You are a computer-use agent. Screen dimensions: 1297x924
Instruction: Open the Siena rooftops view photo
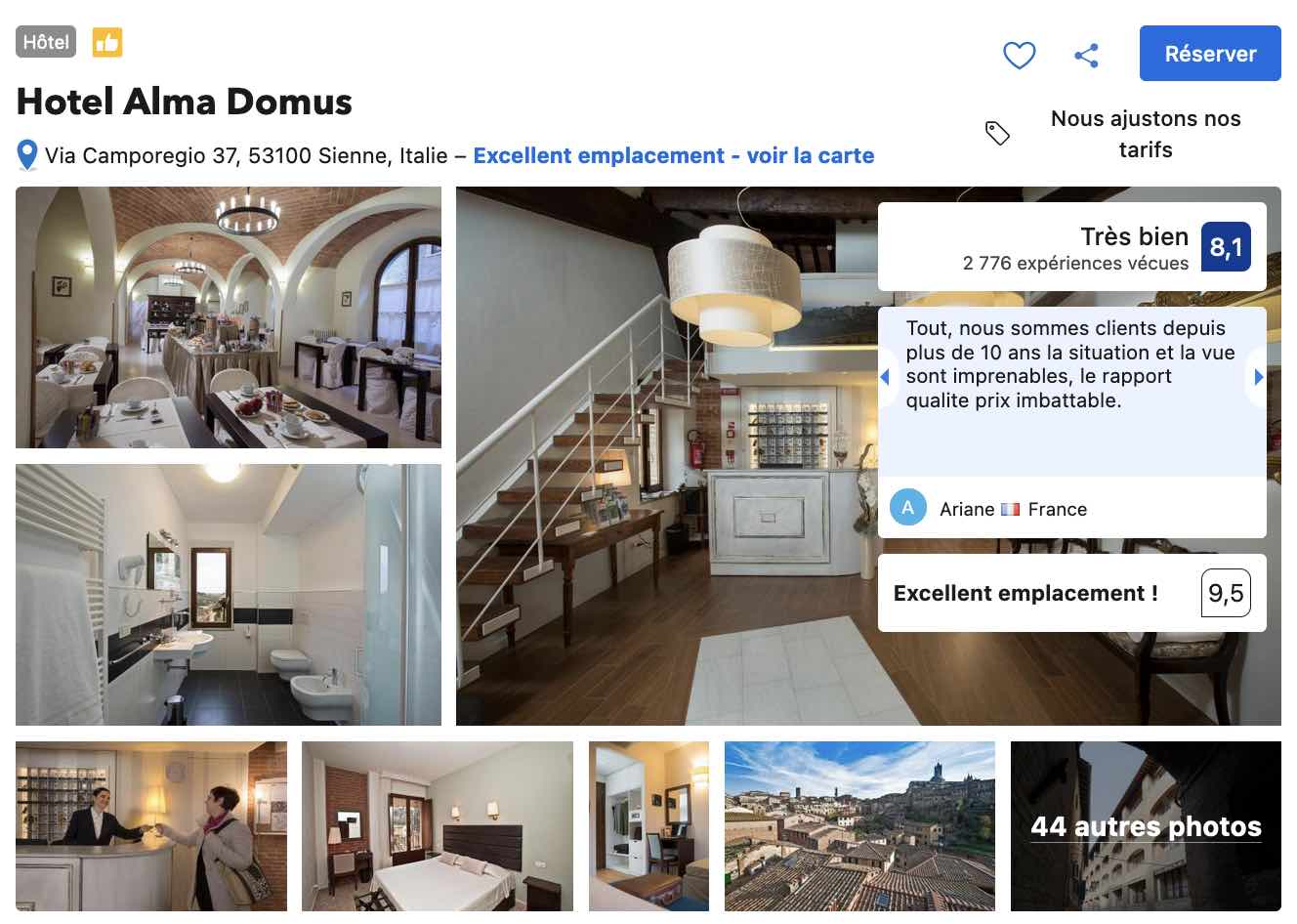click(x=859, y=826)
